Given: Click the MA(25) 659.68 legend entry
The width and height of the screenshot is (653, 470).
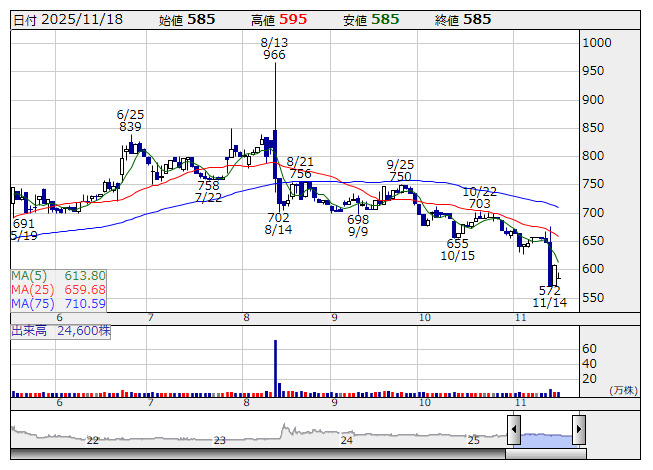Looking at the screenshot, I should click(58, 290).
